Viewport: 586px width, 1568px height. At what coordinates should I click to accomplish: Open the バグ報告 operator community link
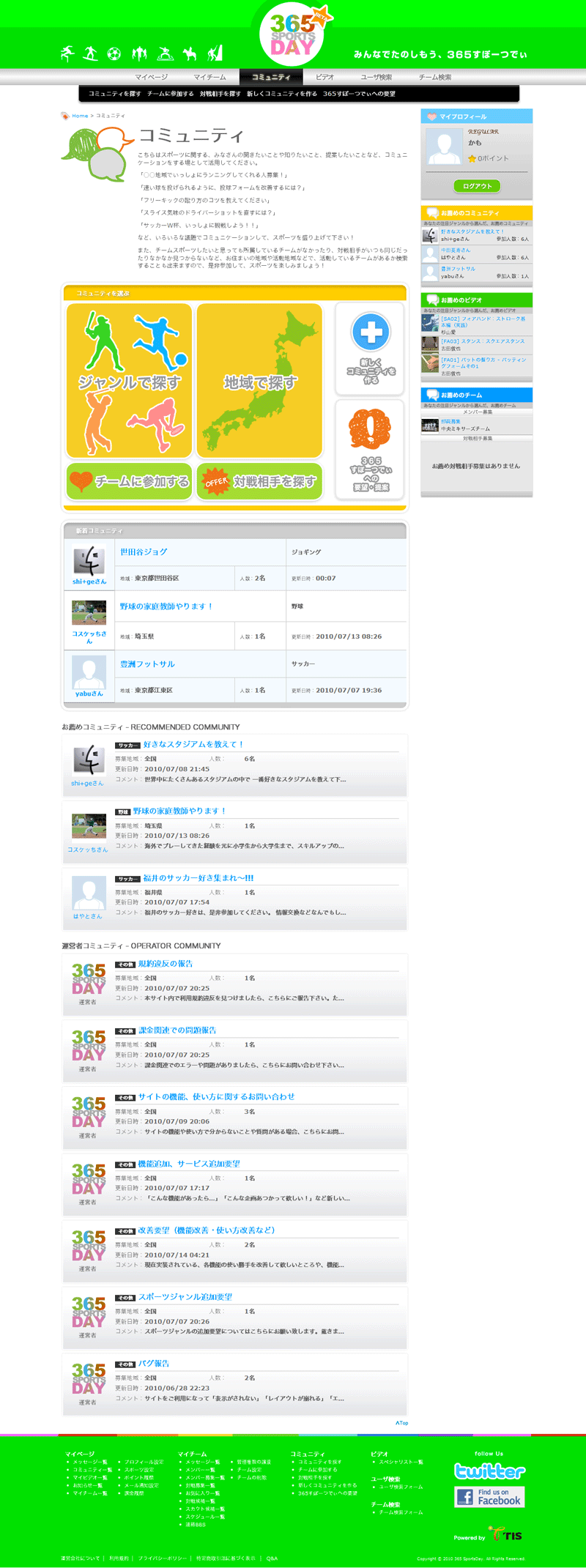[154, 1363]
